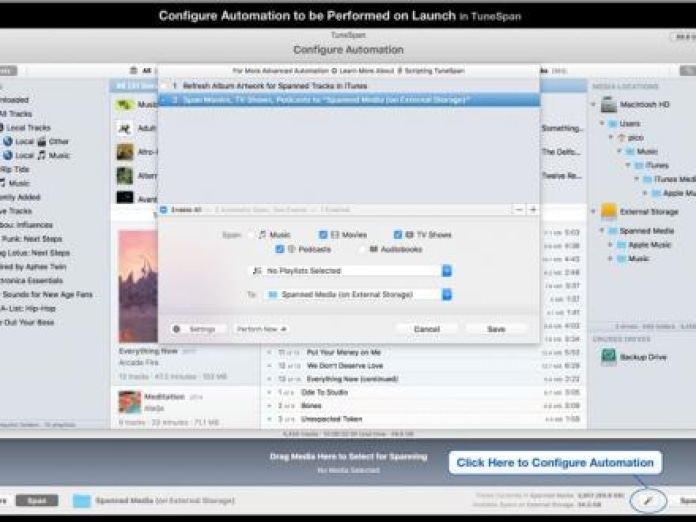Expand Apple Music folder under Spanned Media
The height and width of the screenshot is (522, 696).
point(611,245)
